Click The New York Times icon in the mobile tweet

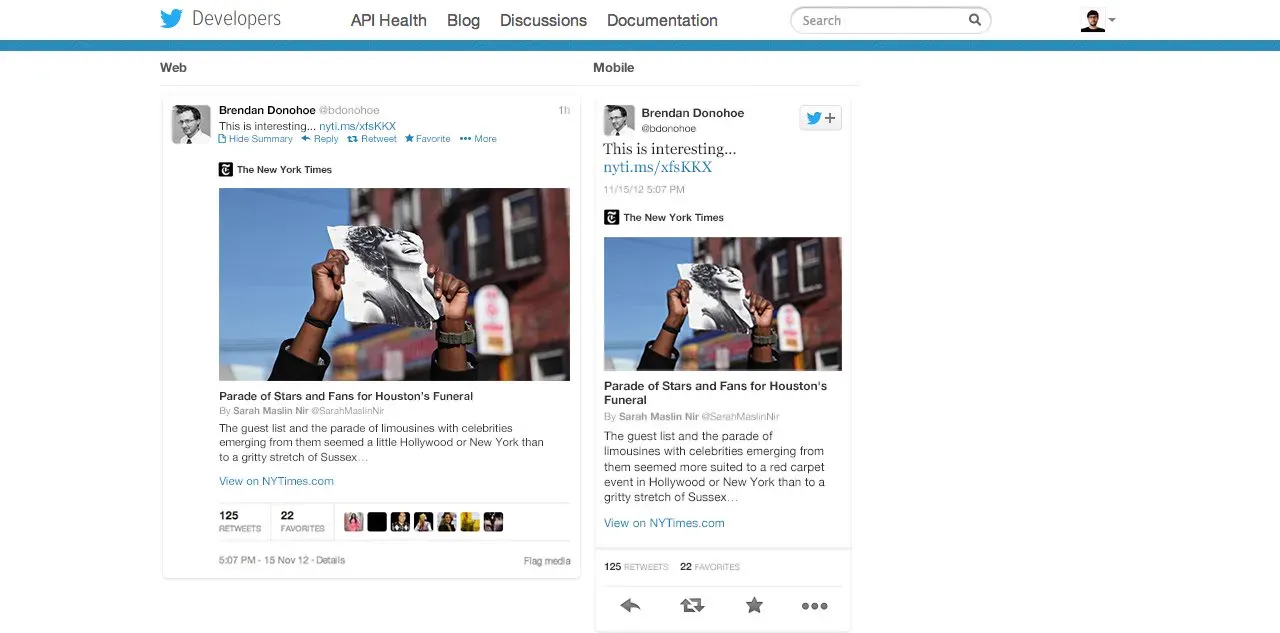[x=612, y=217]
